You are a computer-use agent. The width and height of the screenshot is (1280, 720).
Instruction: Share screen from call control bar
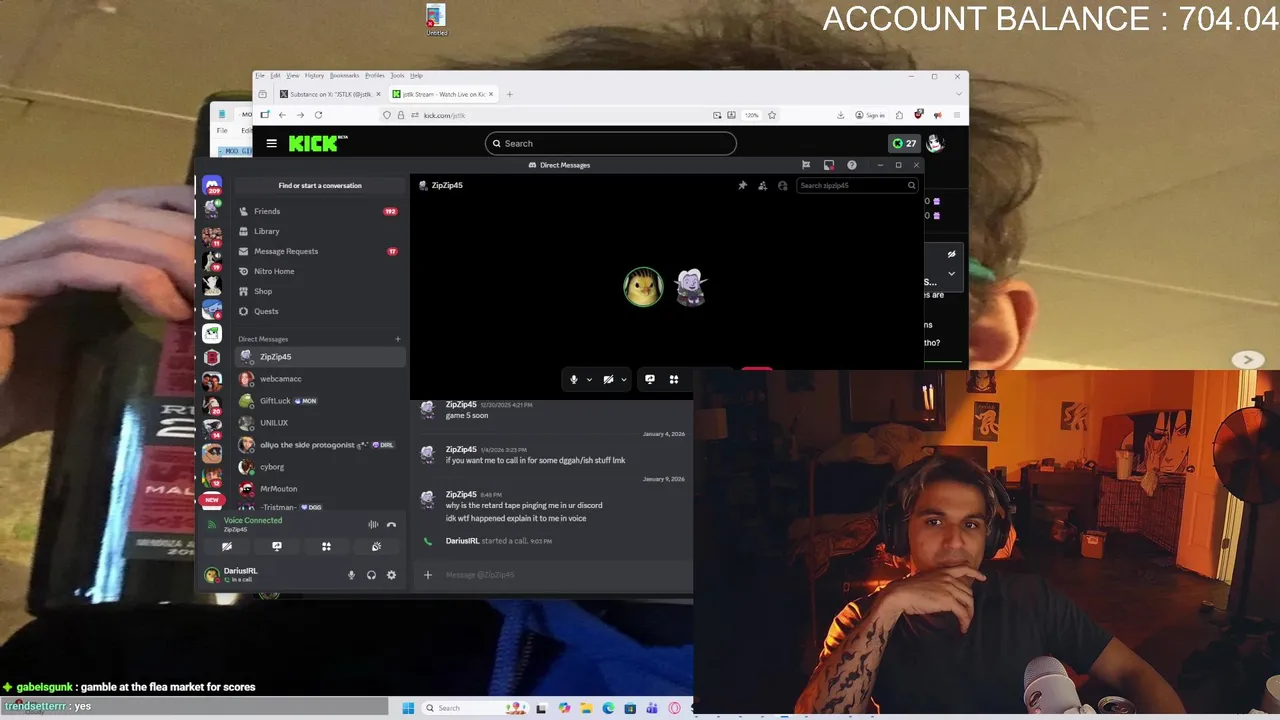(x=650, y=379)
